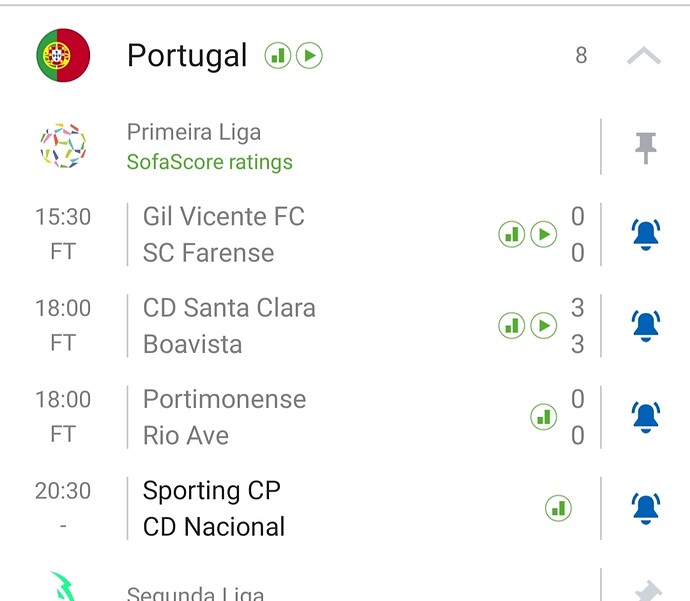
Task: Open the Primeira Liga league page
Action: [x=194, y=132]
